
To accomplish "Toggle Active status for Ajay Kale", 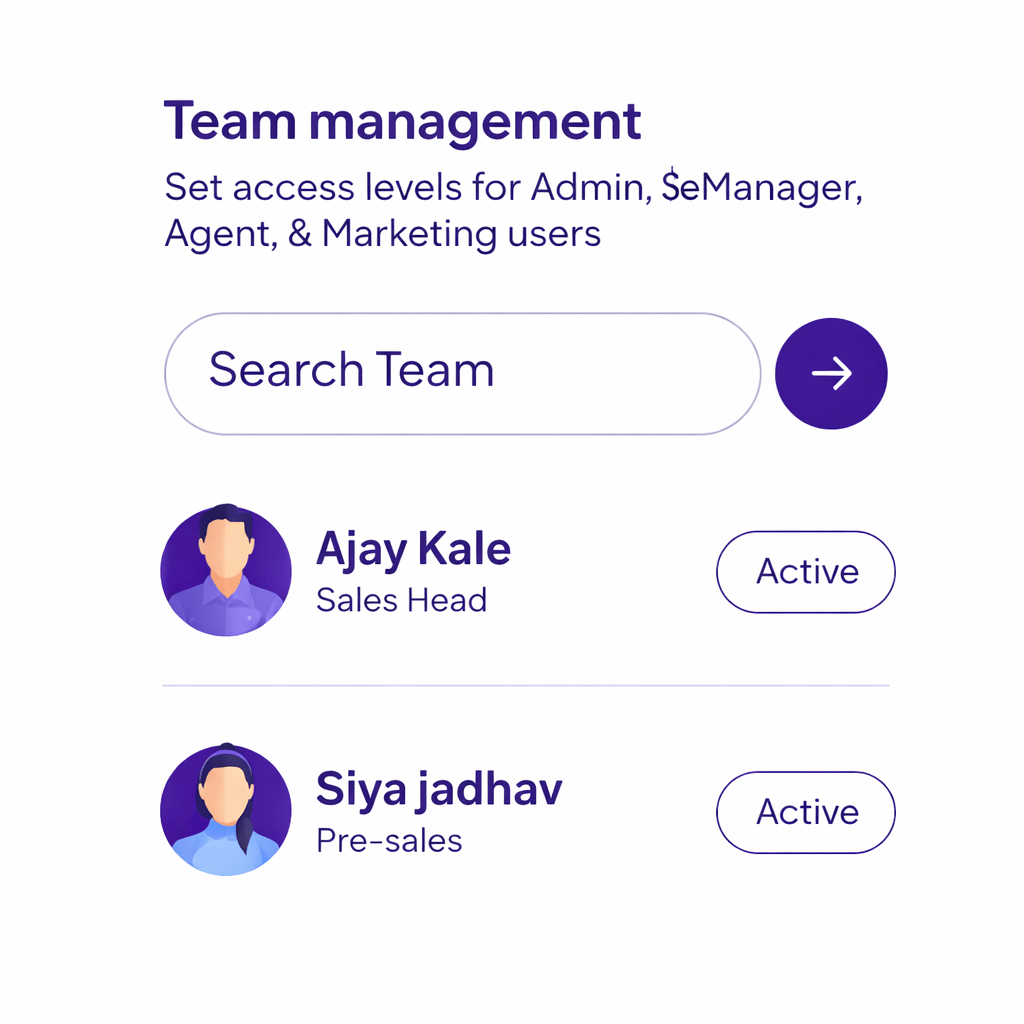I will click(x=806, y=572).
